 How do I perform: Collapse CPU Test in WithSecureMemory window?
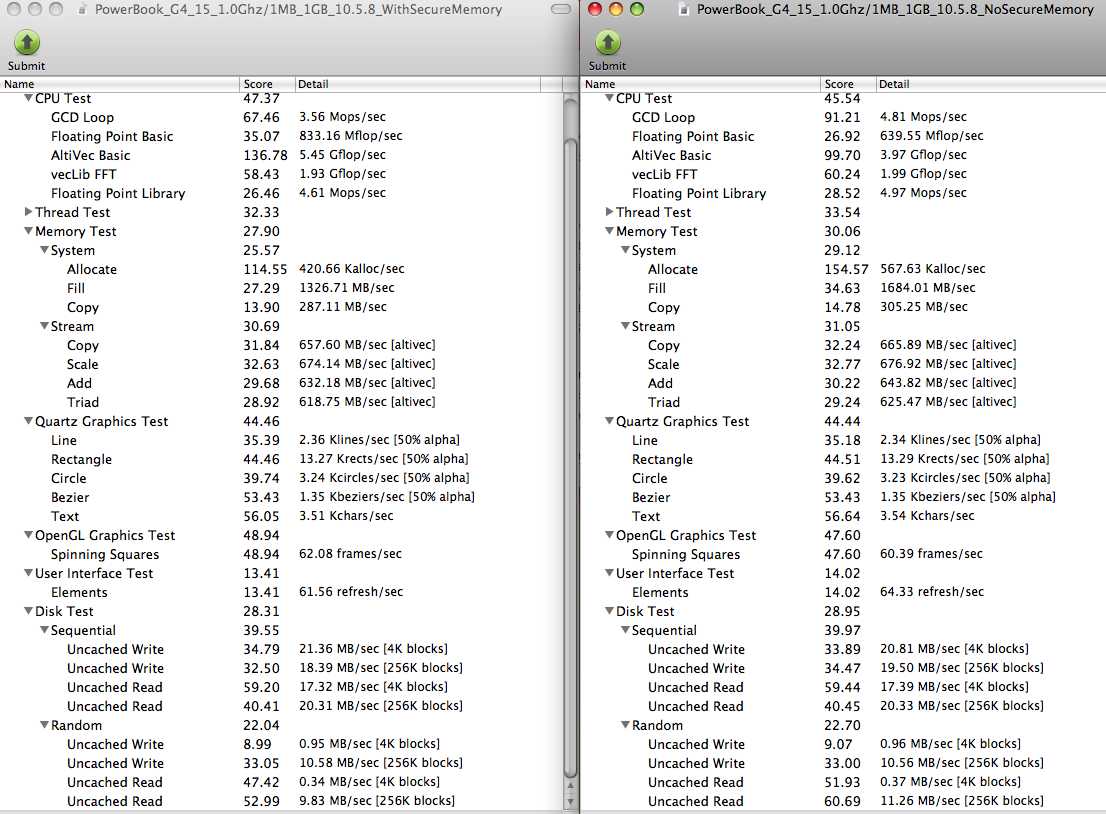[x=28, y=98]
